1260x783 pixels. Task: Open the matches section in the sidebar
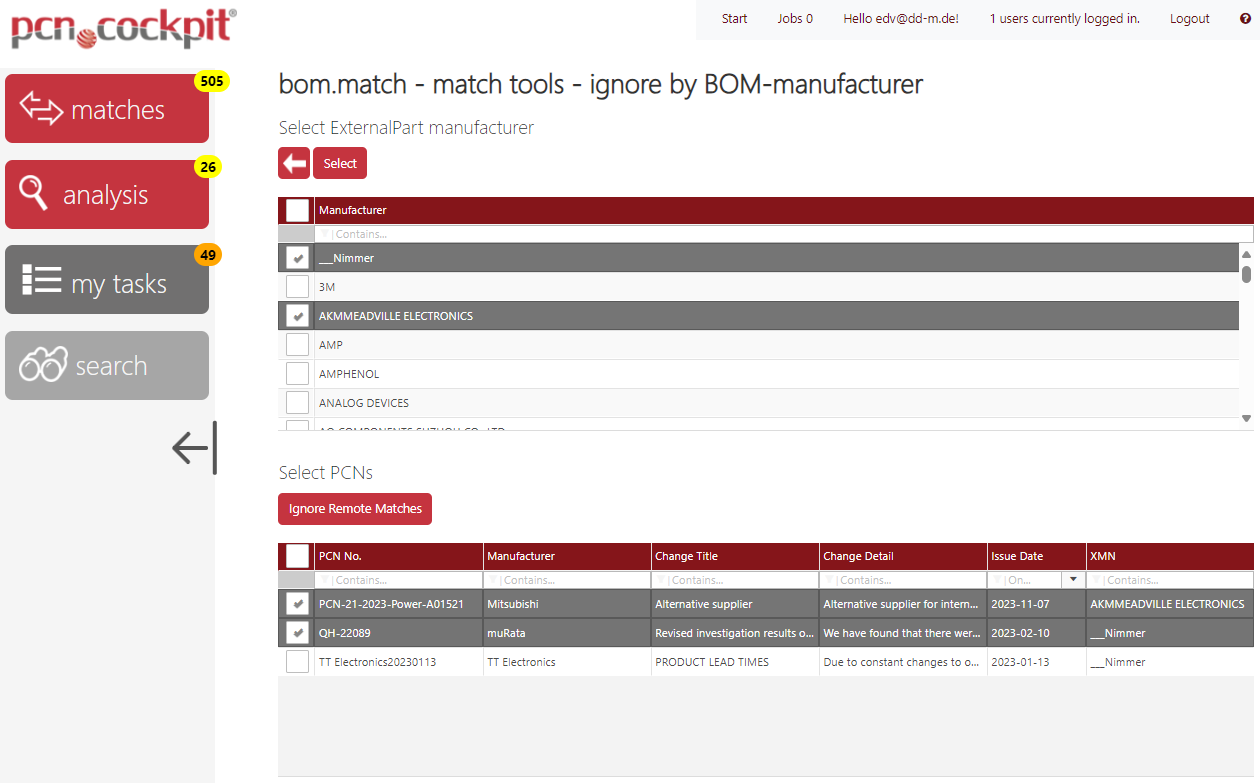[107, 108]
